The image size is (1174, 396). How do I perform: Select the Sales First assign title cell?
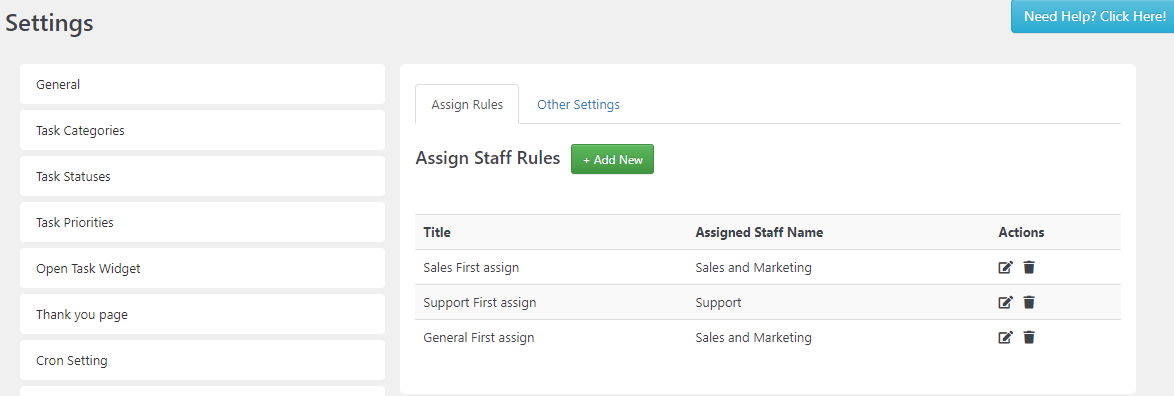pos(471,267)
